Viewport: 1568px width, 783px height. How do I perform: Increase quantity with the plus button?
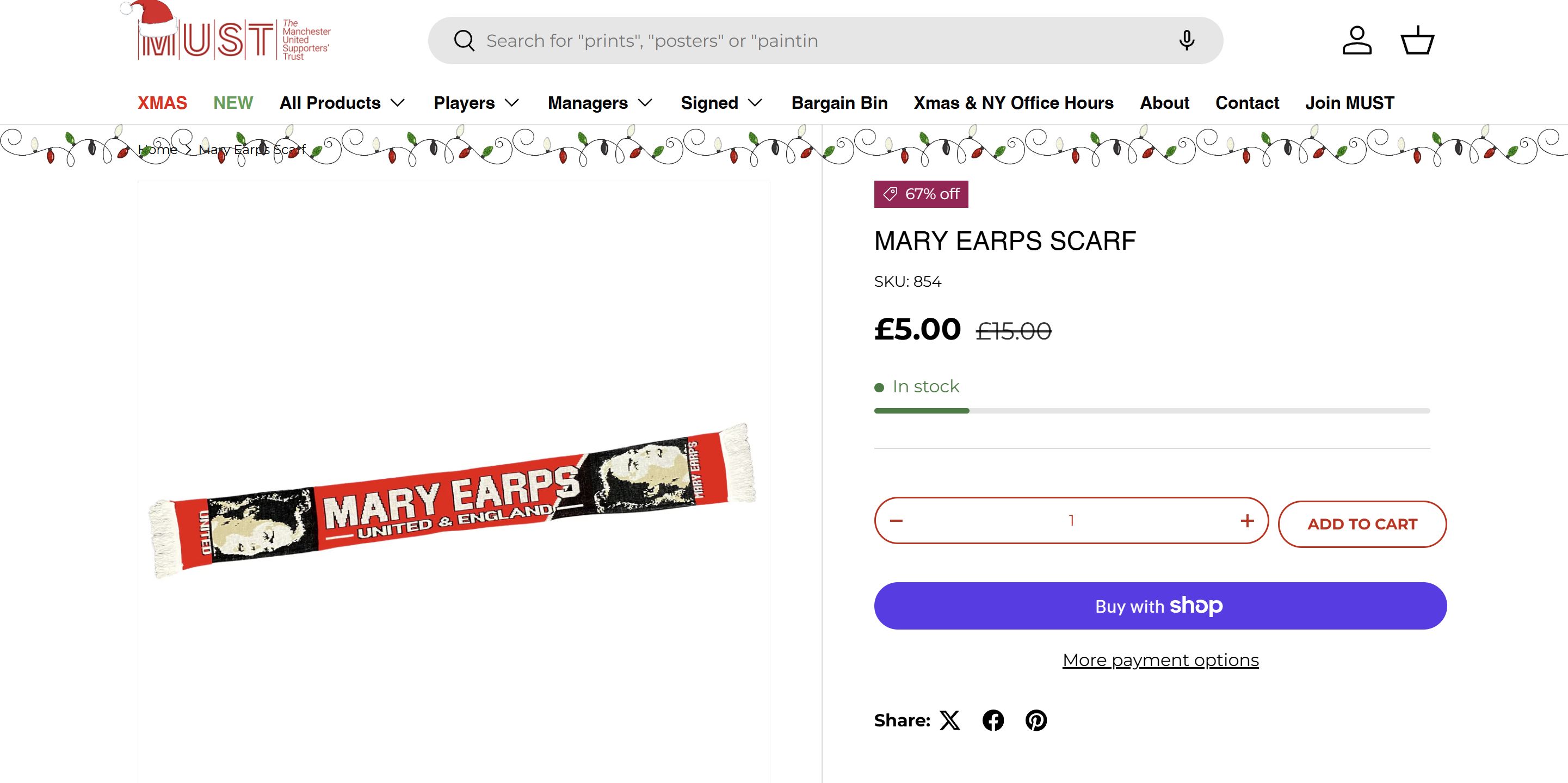(1247, 521)
